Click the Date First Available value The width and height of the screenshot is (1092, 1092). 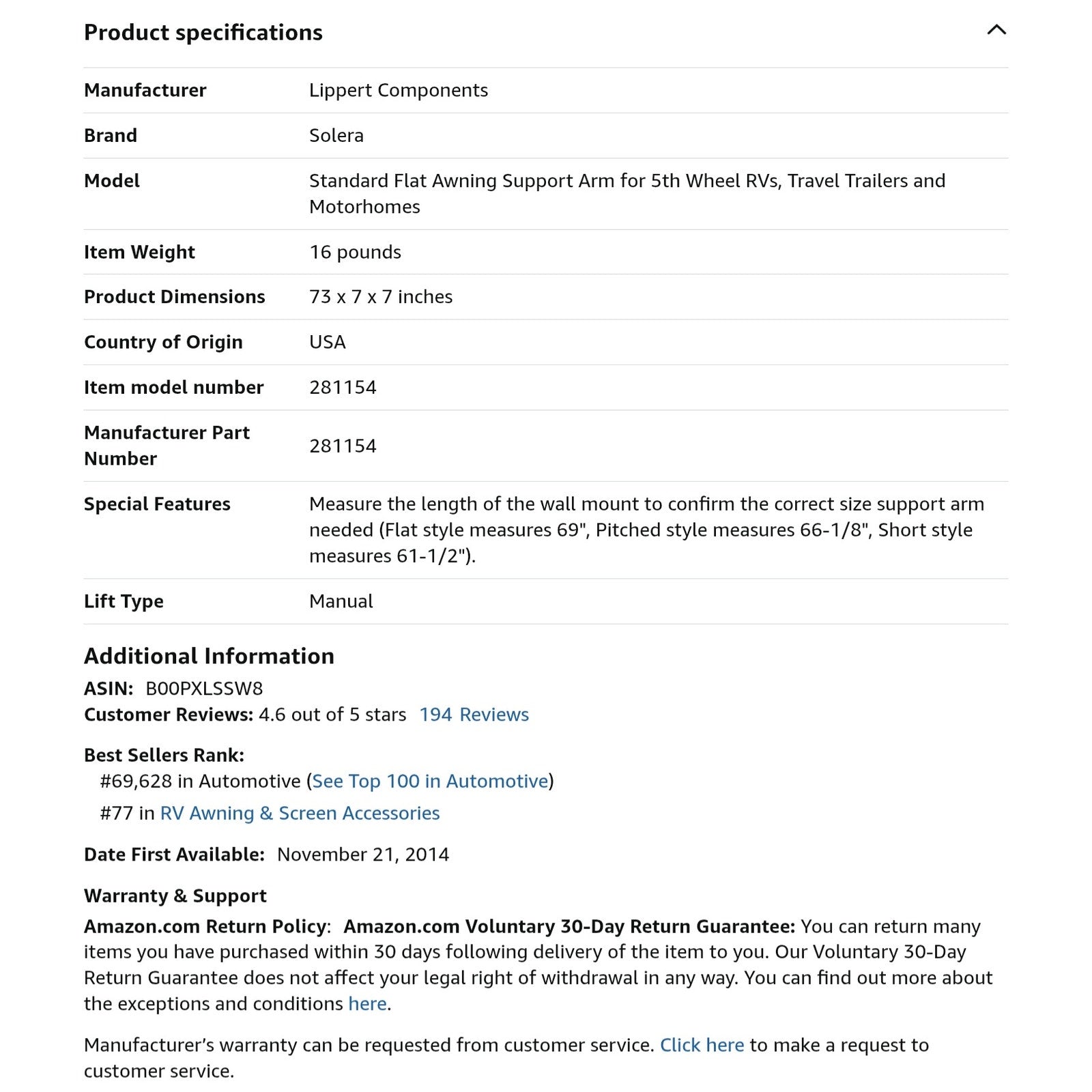[363, 854]
